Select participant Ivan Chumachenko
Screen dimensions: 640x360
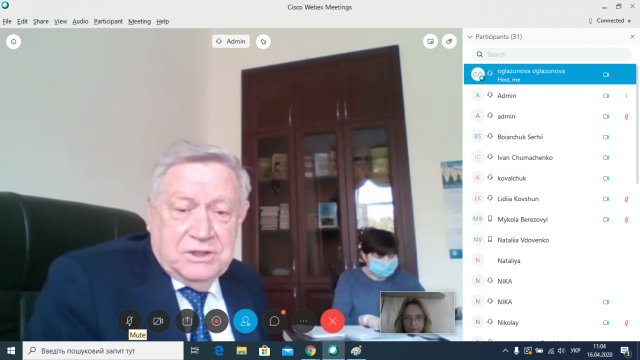pyautogui.click(x=550, y=157)
